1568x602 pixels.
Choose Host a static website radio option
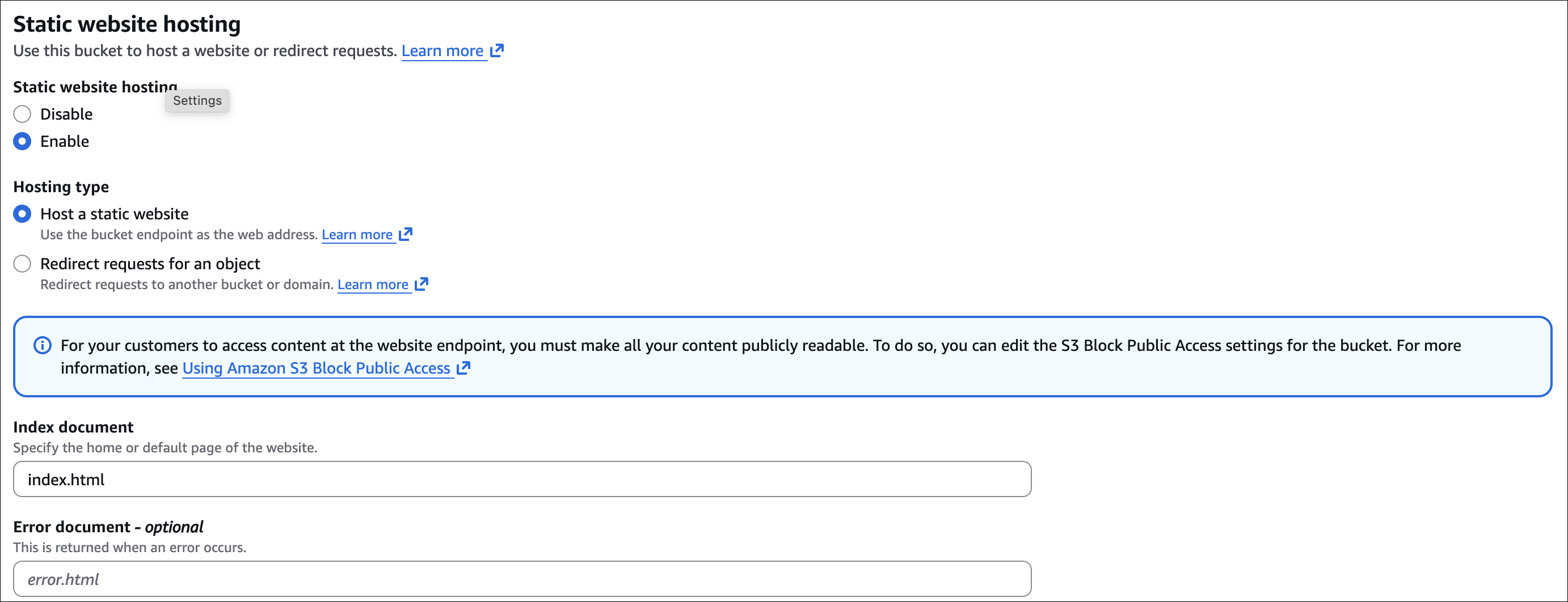click(23, 214)
